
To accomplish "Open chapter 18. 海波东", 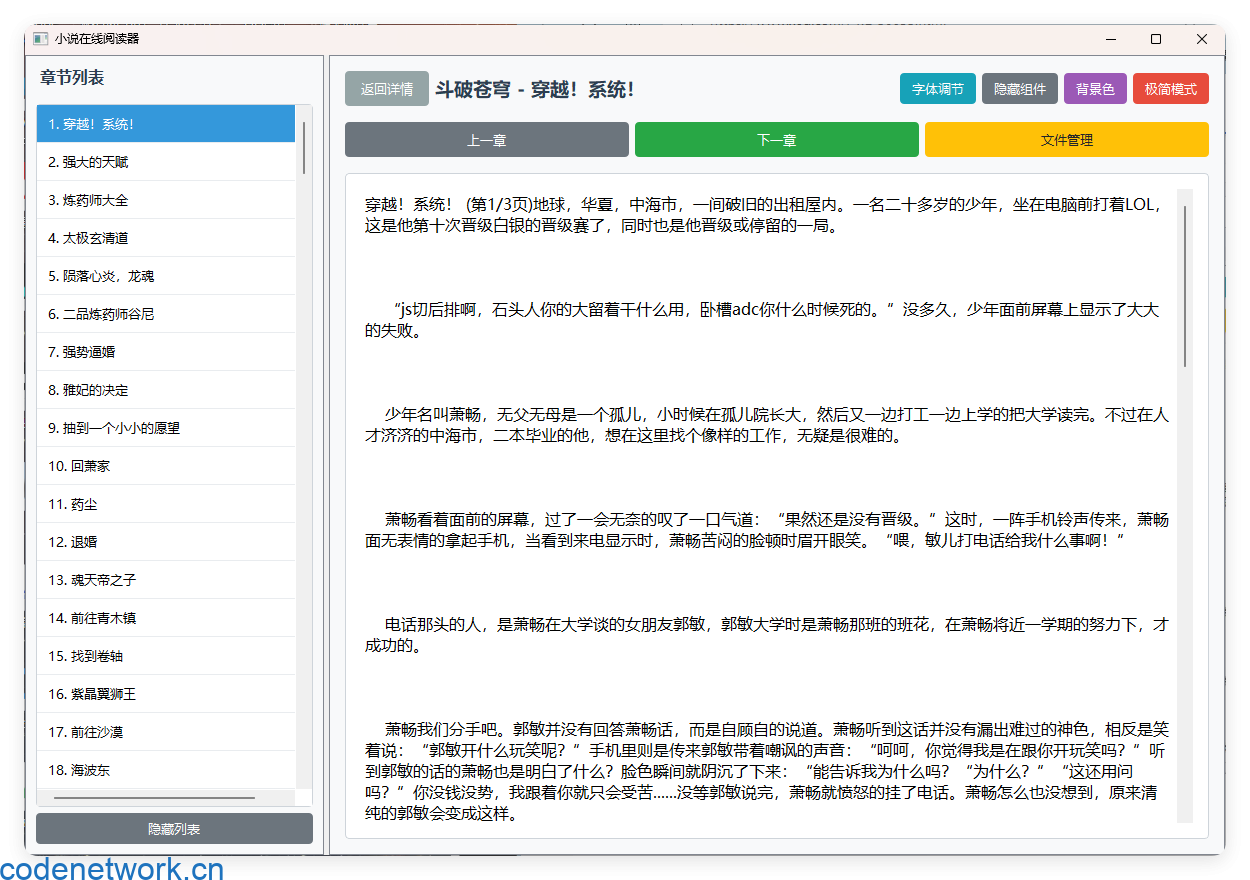I will (166, 770).
